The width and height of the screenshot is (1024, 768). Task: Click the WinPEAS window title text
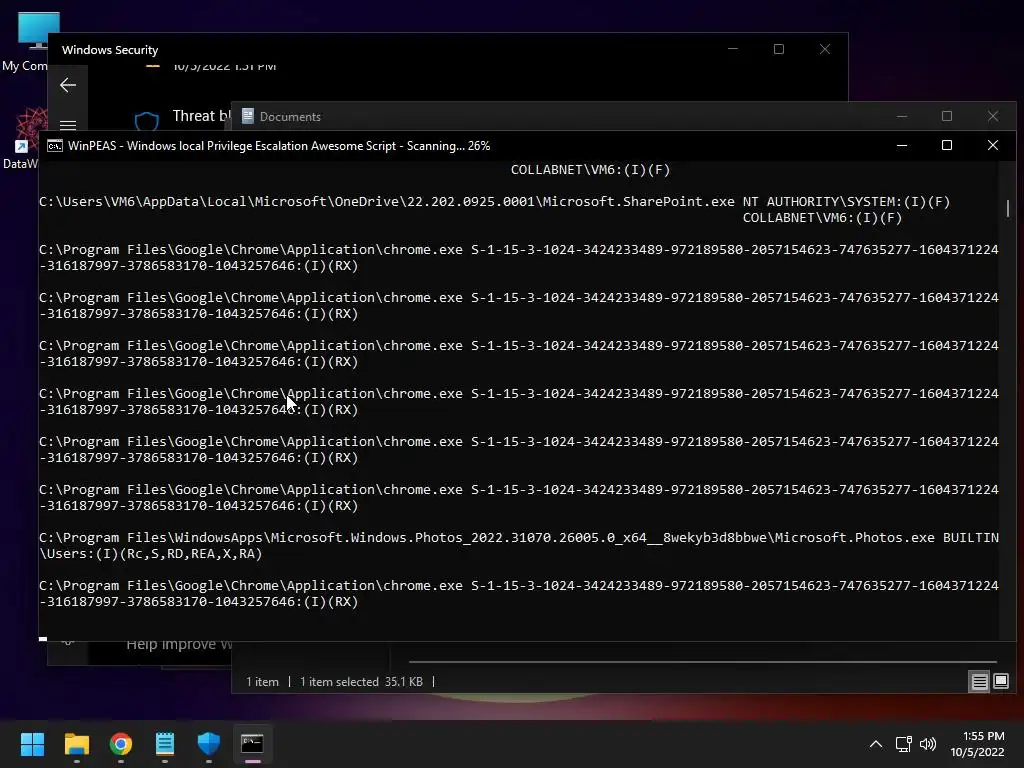tap(279, 146)
